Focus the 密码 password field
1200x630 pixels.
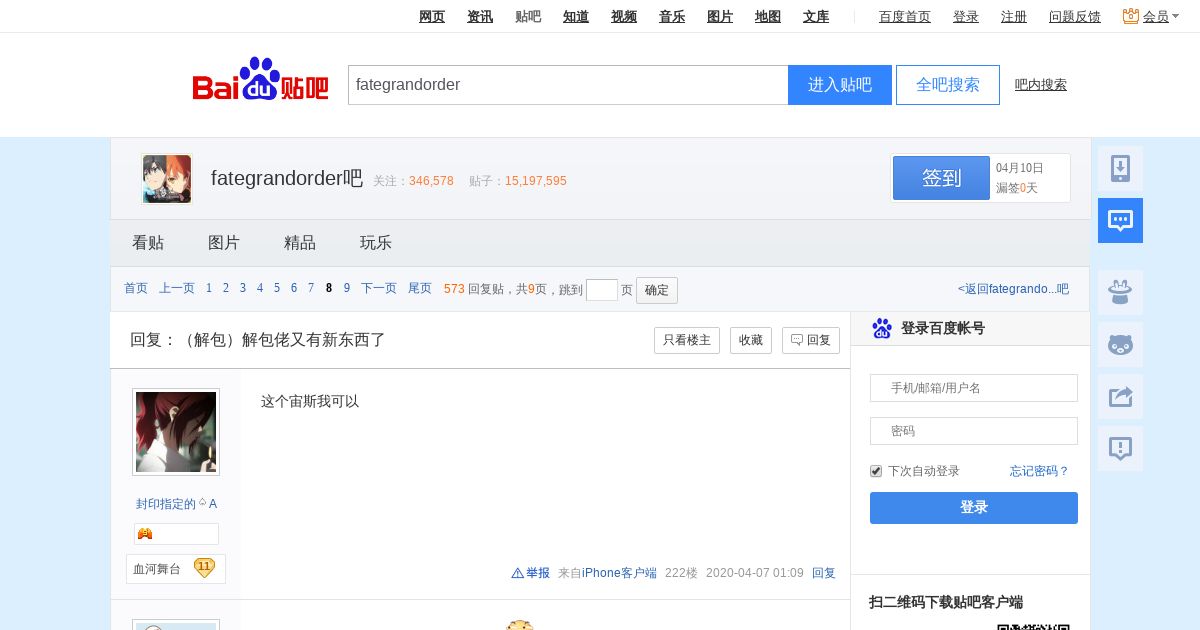(974, 431)
